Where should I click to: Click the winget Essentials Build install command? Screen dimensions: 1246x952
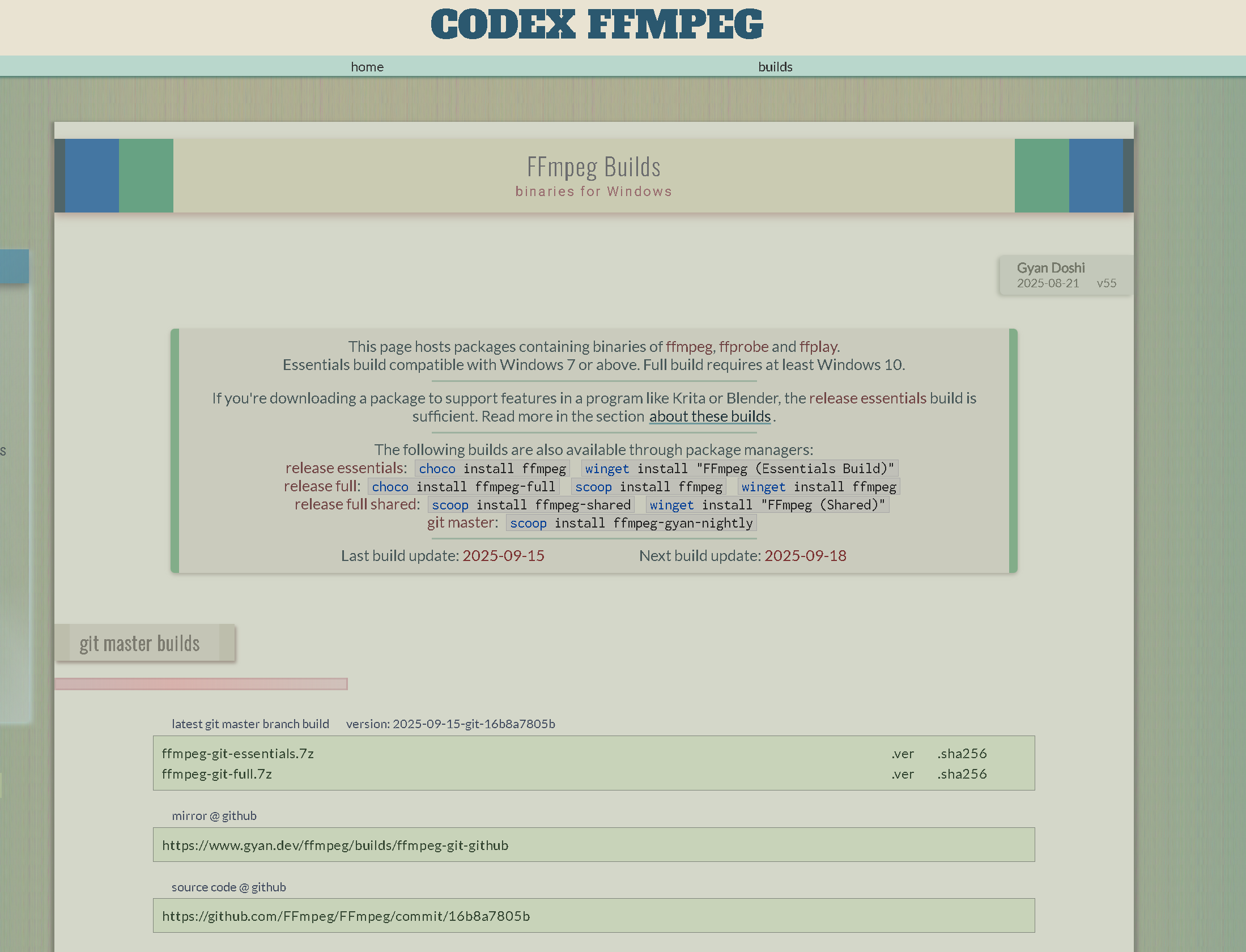click(x=739, y=469)
